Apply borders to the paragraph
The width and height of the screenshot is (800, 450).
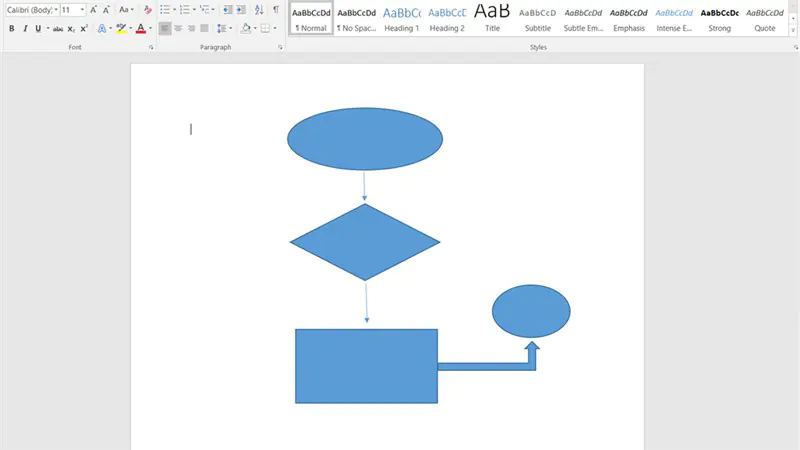[265, 29]
